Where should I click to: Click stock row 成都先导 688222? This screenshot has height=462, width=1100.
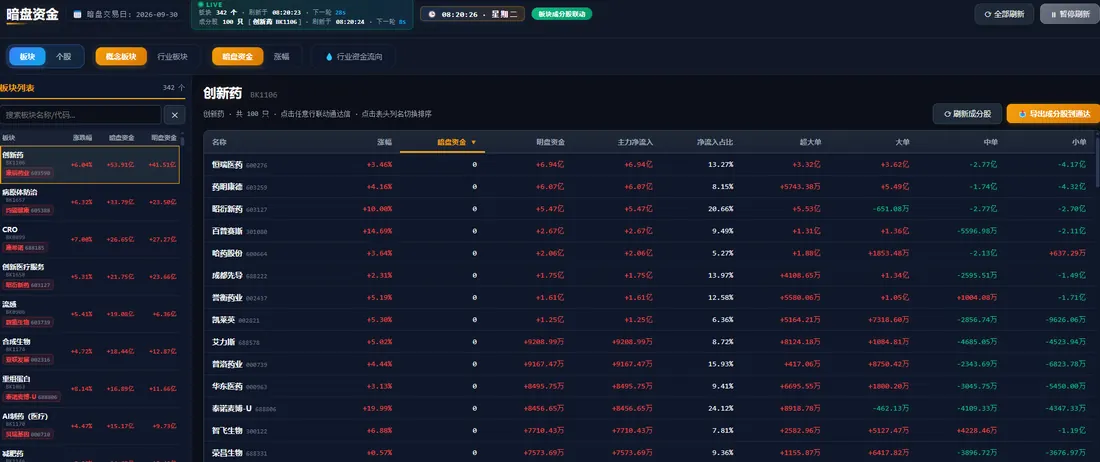pos(649,276)
